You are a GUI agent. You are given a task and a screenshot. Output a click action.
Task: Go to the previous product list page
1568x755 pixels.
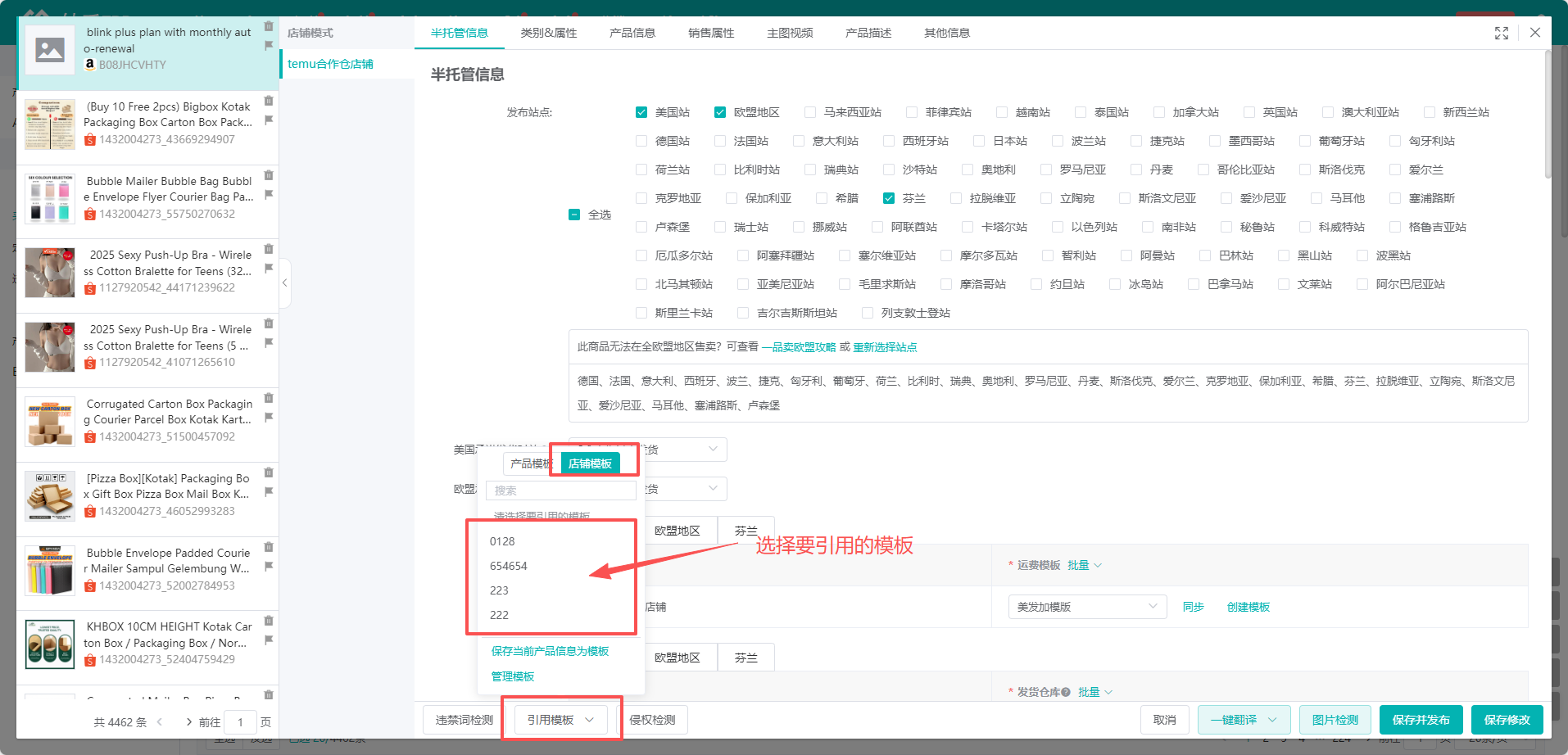click(x=160, y=722)
